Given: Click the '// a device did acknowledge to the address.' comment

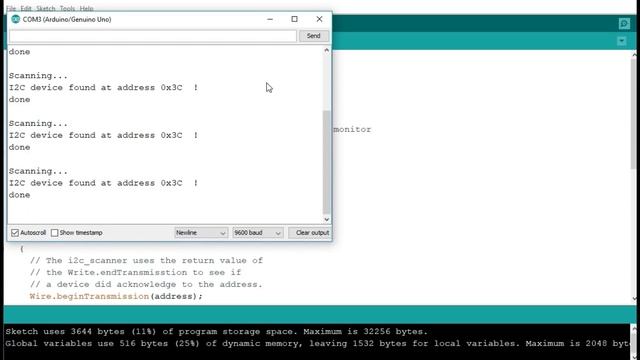Looking at the screenshot, I should (146, 284).
